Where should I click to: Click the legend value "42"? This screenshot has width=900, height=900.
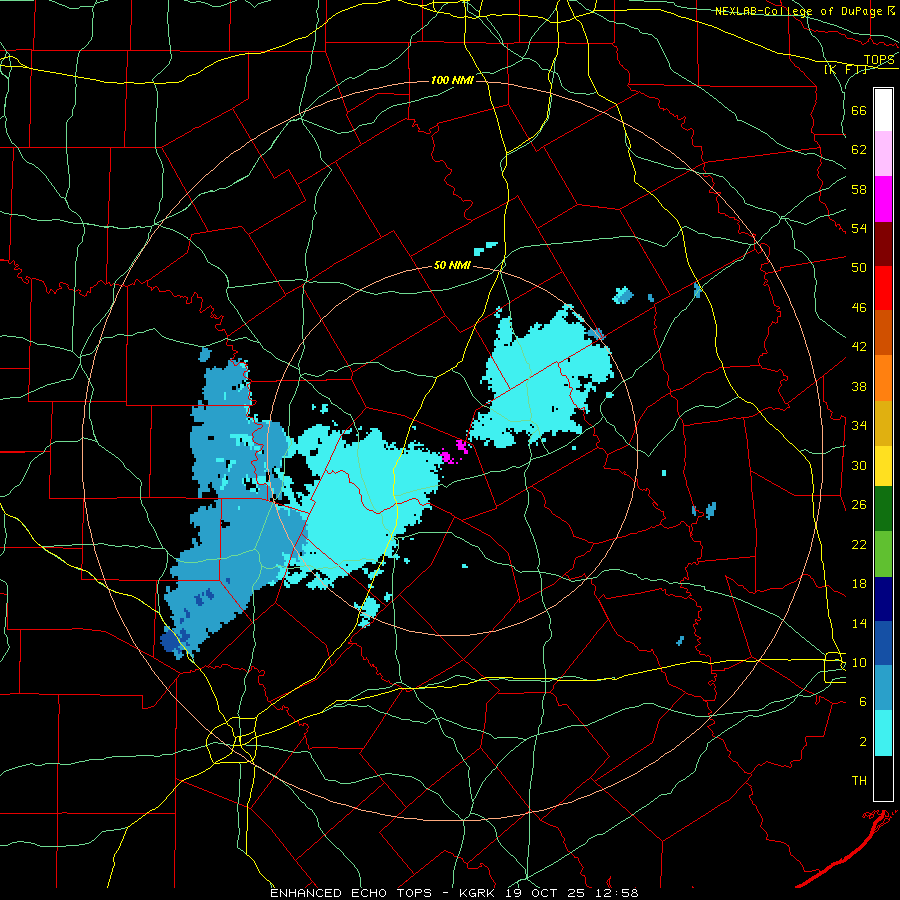[x=859, y=347]
